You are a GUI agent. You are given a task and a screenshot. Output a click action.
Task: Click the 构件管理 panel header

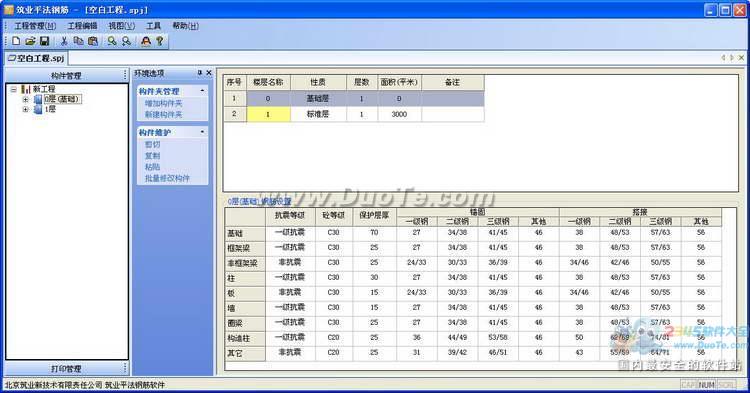pos(66,75)
